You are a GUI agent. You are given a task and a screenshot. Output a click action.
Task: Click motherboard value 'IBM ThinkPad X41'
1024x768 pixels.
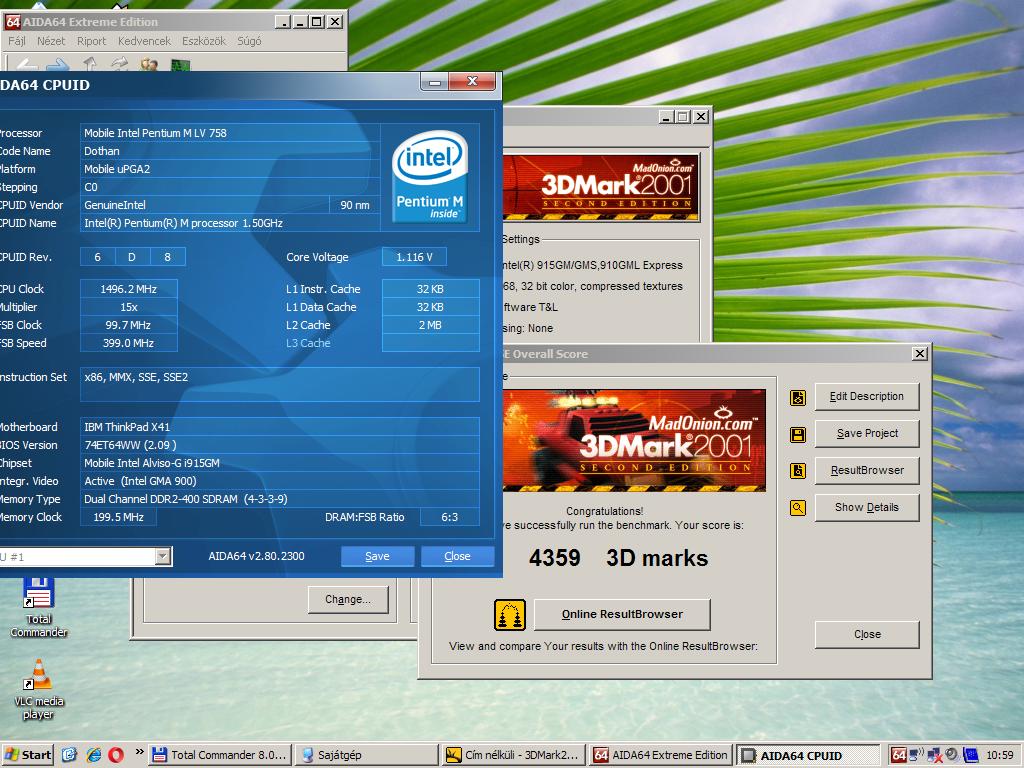click(x=127, y=427)
